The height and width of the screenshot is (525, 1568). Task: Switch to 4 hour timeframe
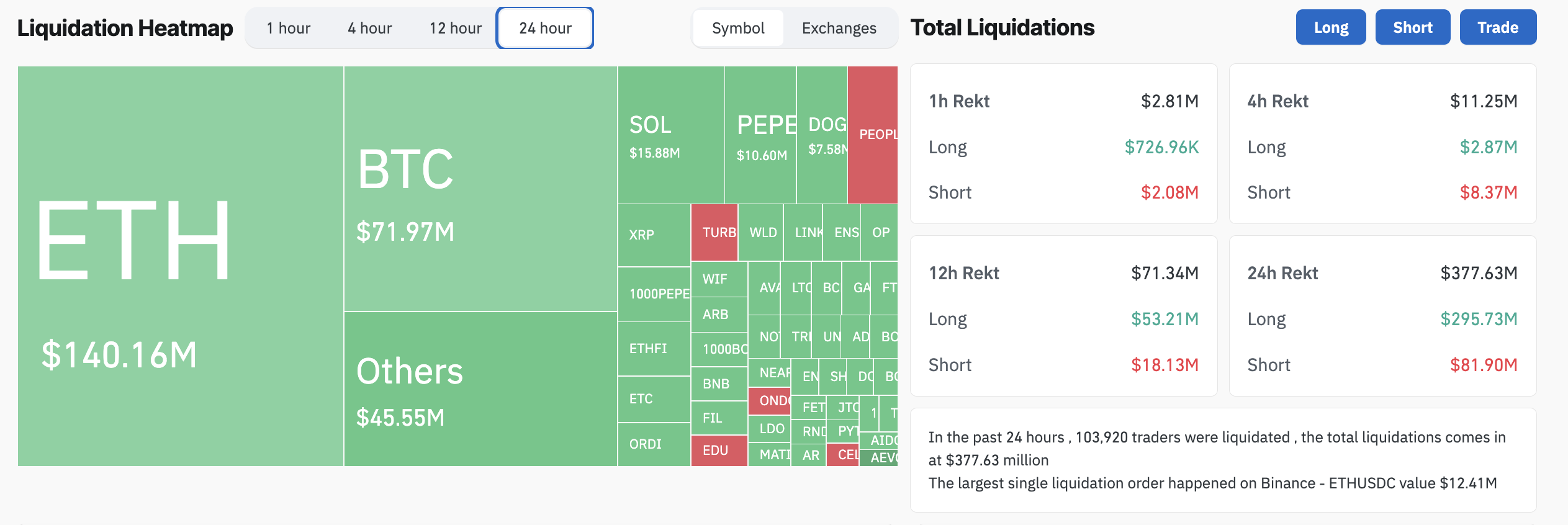[x=369, y=28]
